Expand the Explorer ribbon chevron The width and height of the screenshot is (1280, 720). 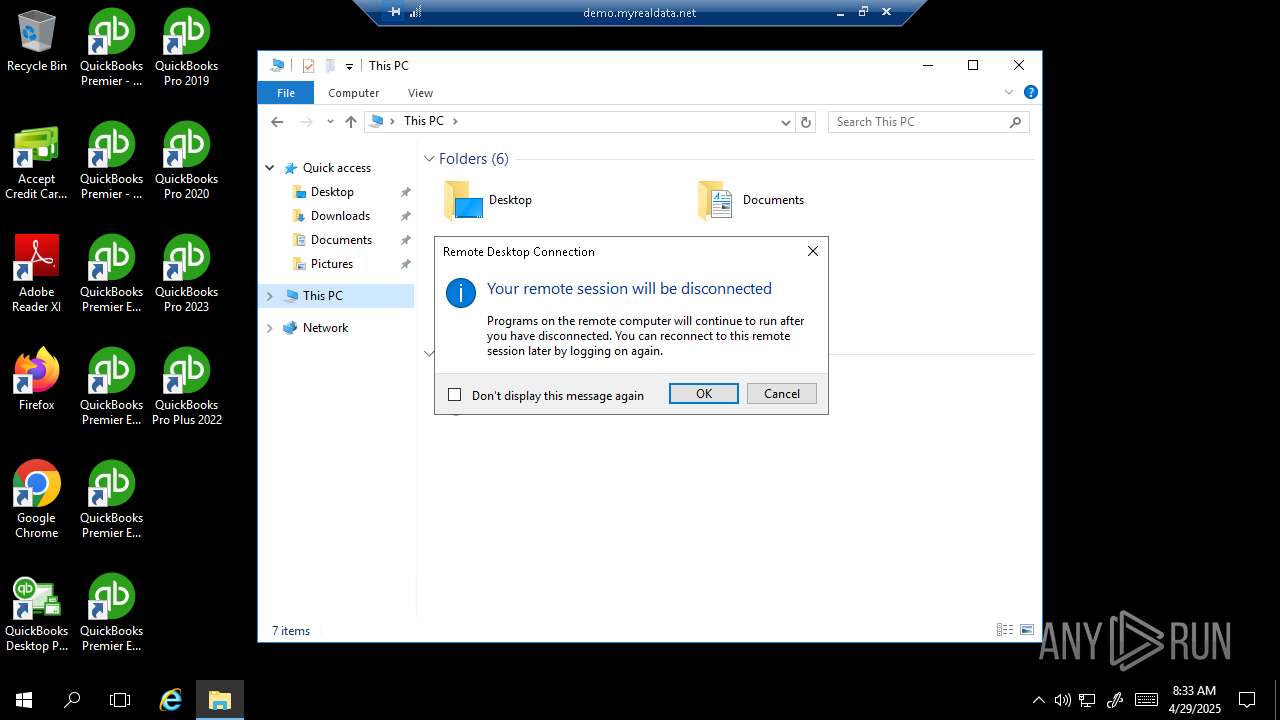coord(1009,92)
